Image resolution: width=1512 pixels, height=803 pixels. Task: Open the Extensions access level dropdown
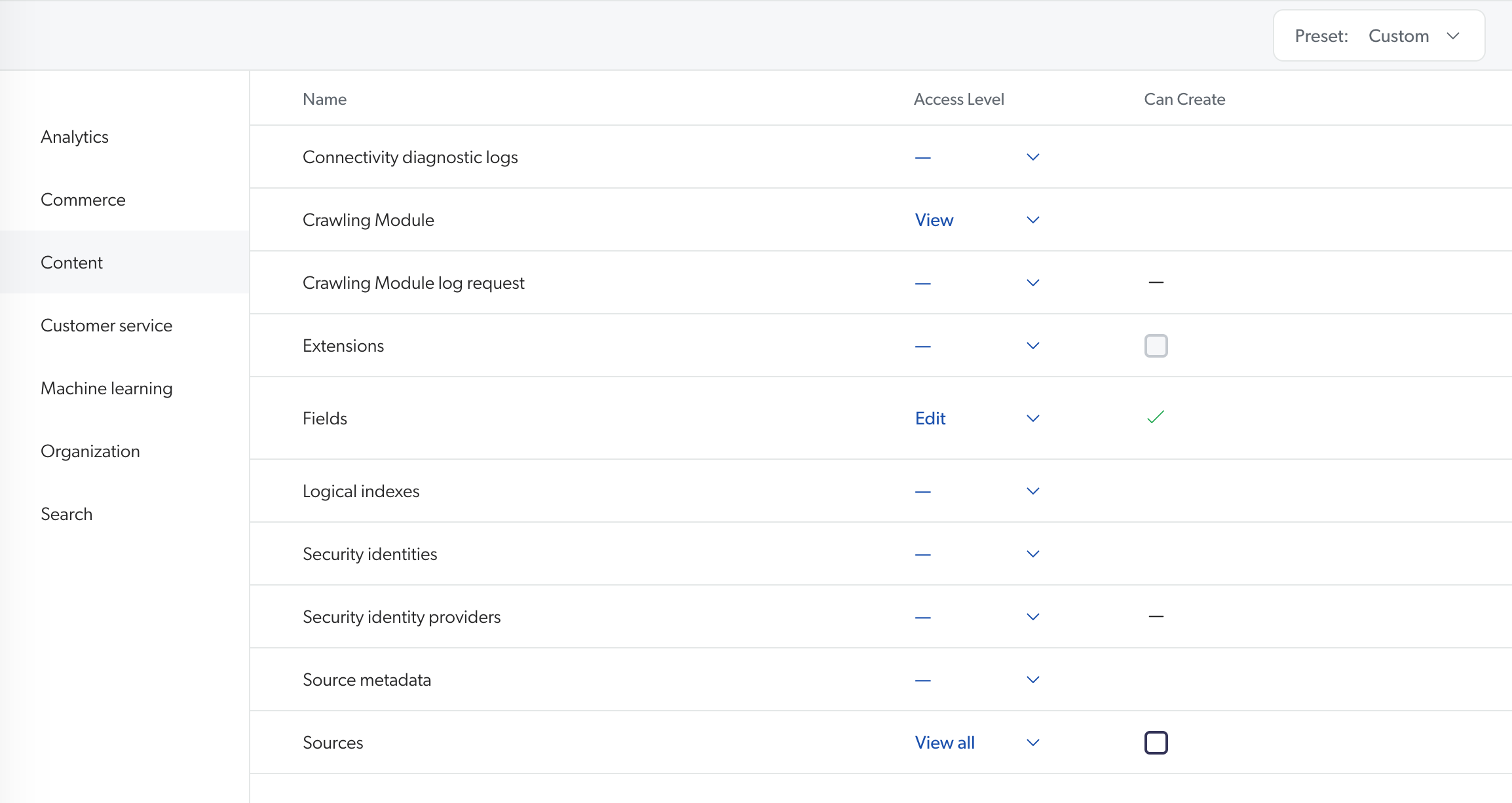[x=1032, y=345]
